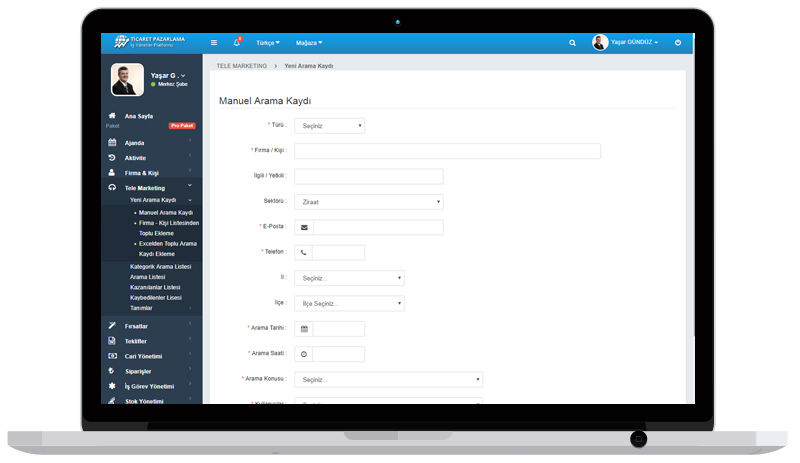This screenshot has height=463, width=800.
Task: Open Kaybedilenler Lisesi link
Action: [x=156, y=298]
